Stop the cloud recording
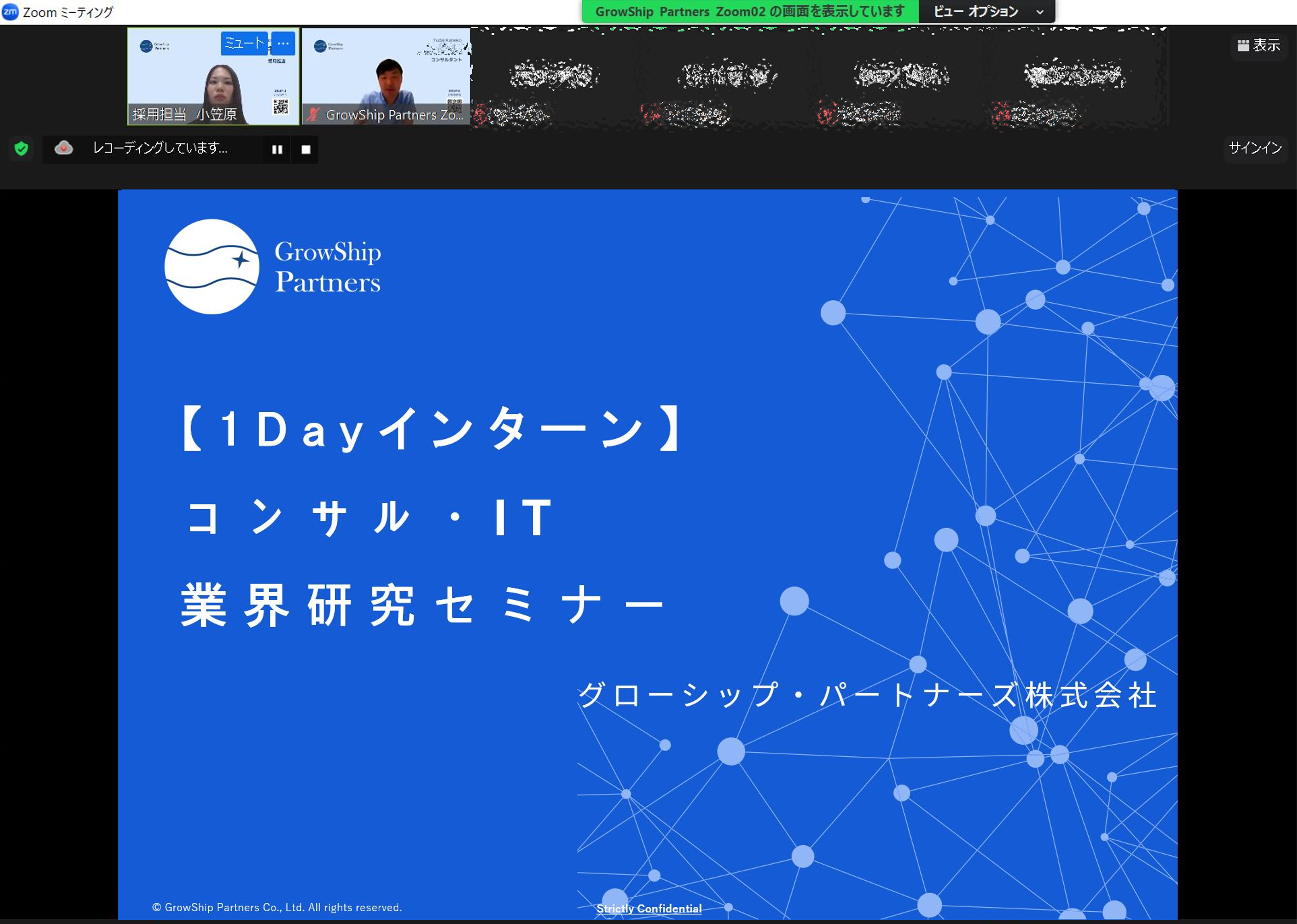The height and width of the screenshot is (924, 1297). [305, 149]
